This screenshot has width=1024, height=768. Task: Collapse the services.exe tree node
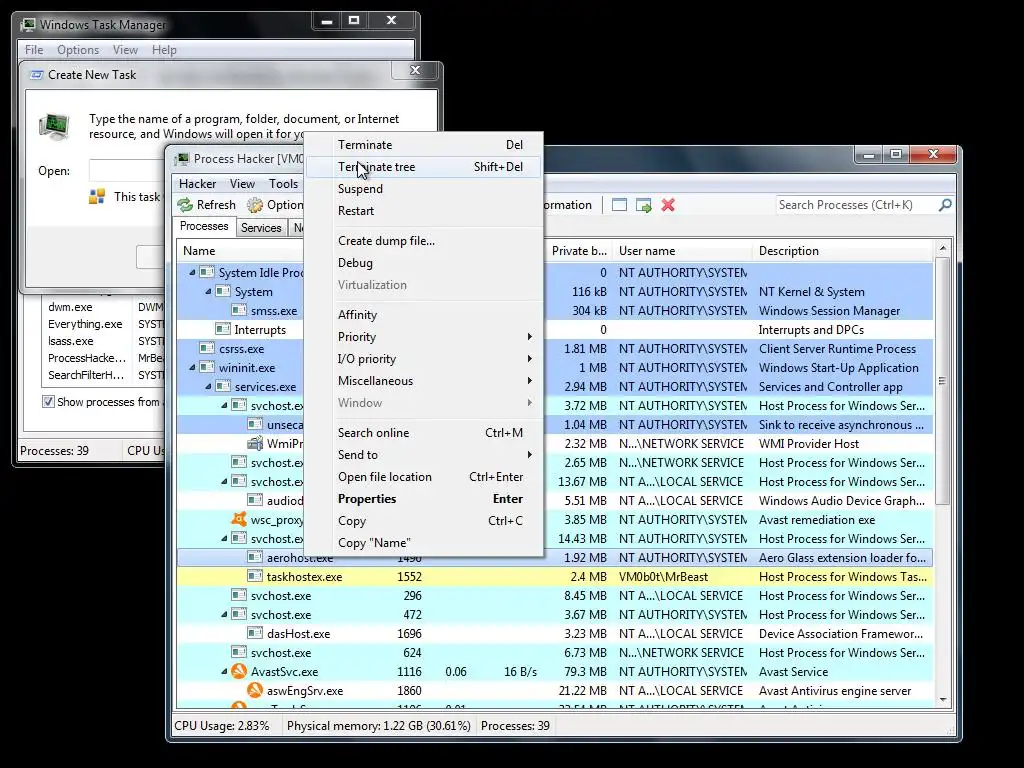208,387
